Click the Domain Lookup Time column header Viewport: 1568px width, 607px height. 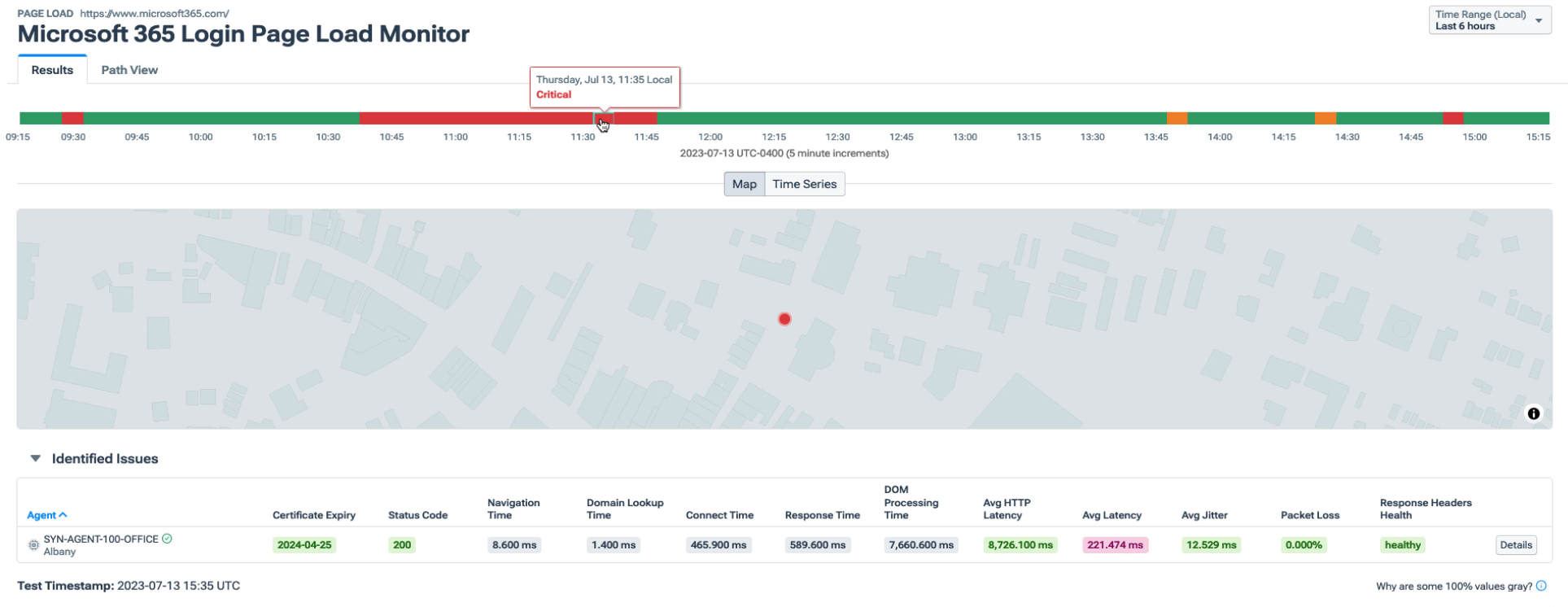click(625, 509)
